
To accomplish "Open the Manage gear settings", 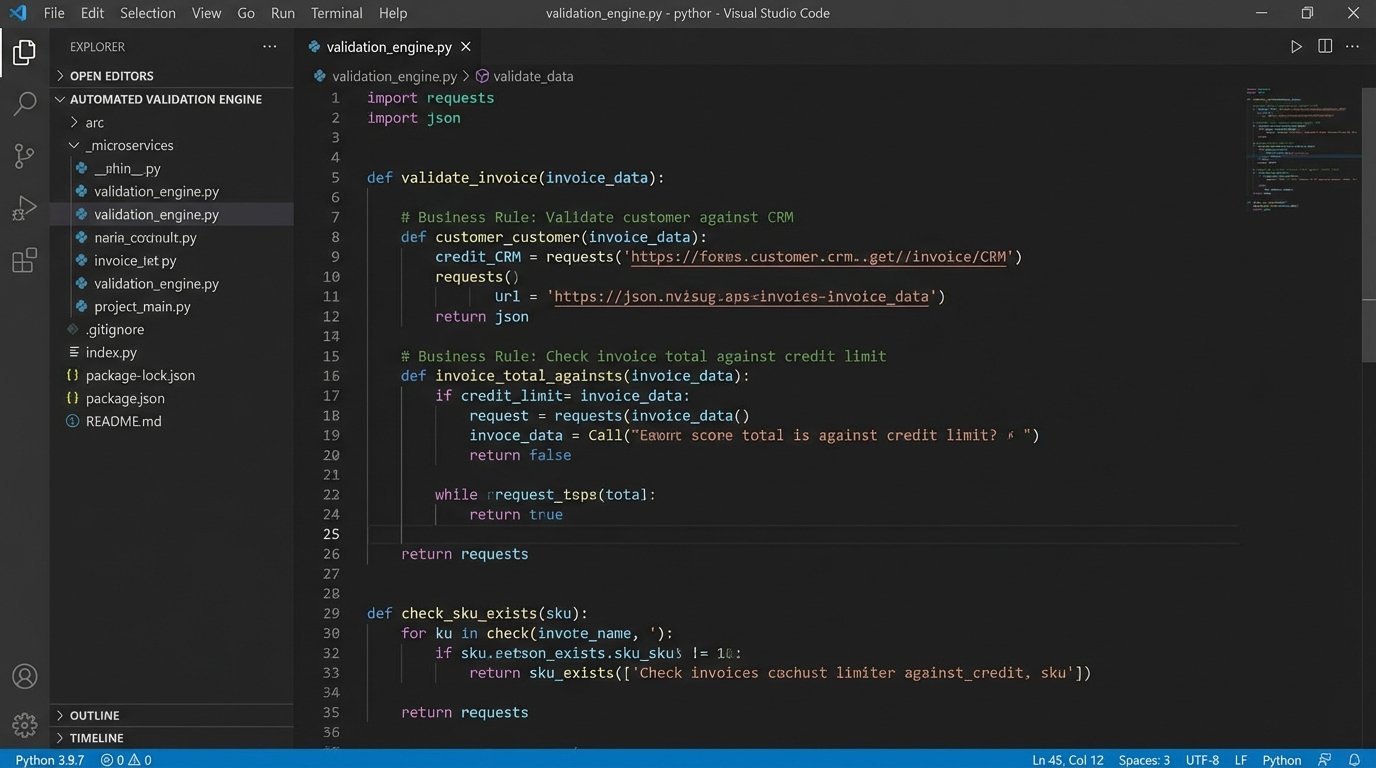I will pyautogui.click(x=24, y=725).
